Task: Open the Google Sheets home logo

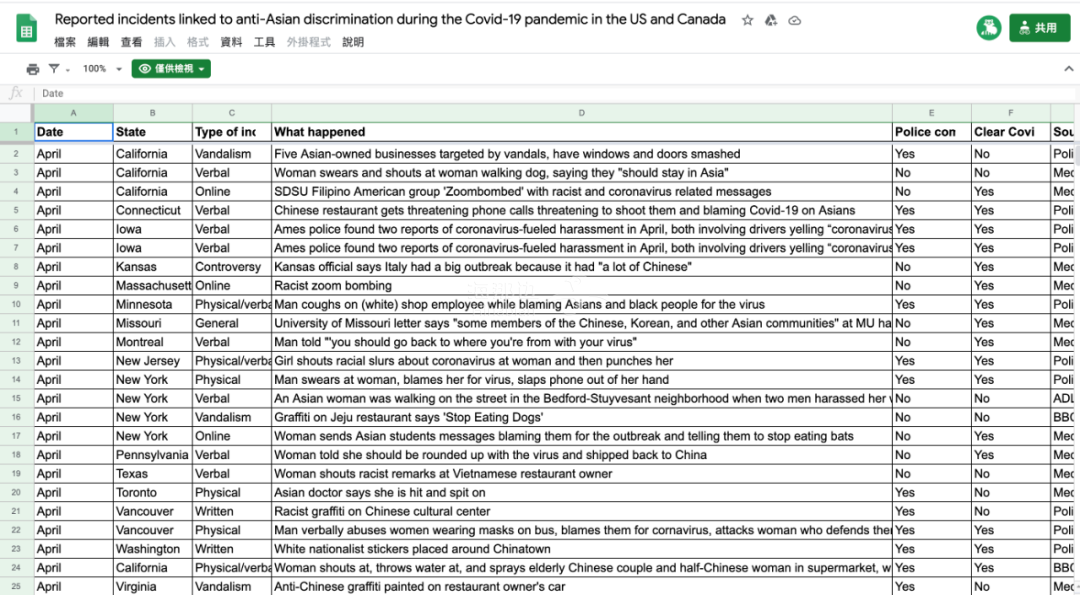Action: click(x=26, y=28)
